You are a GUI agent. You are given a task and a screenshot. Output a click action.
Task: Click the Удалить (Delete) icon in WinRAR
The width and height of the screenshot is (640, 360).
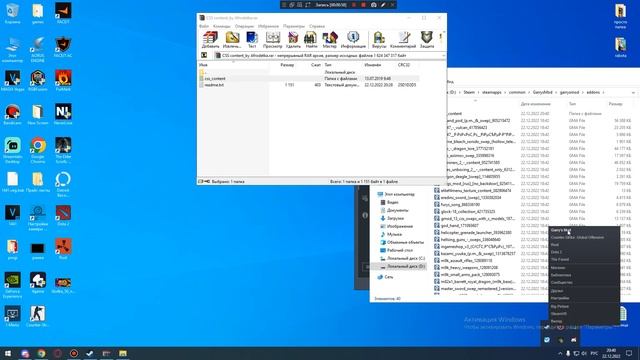click(293, 40)
